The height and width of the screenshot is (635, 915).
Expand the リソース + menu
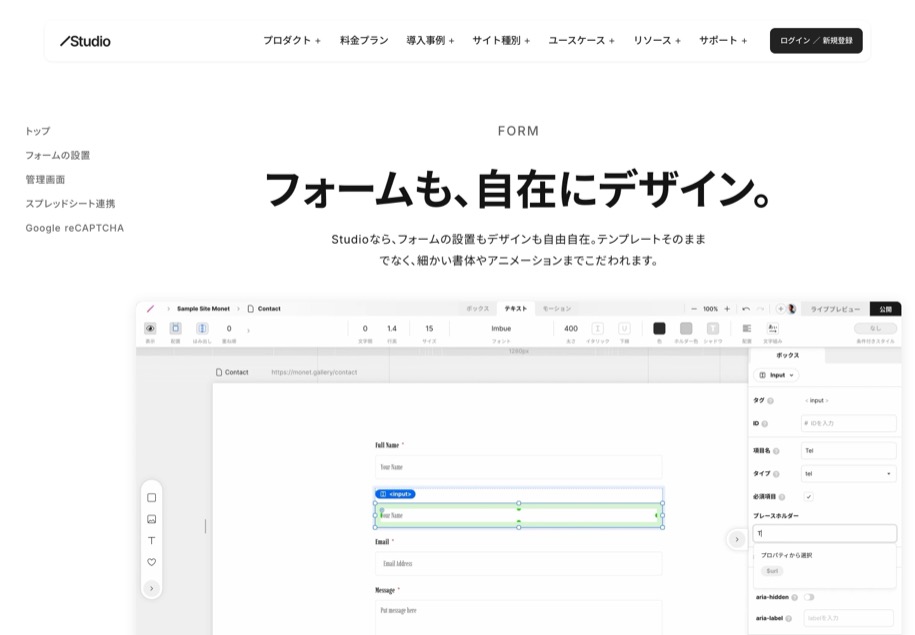tap(657, 40)
